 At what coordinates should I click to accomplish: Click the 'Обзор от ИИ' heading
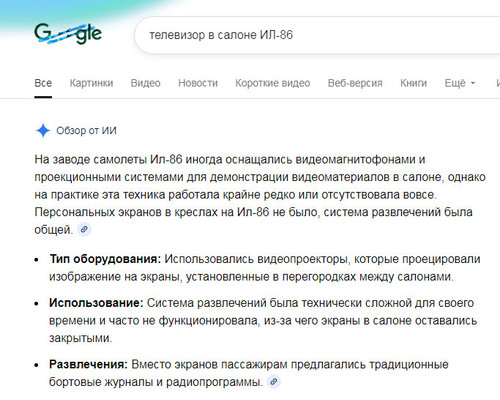86,130
